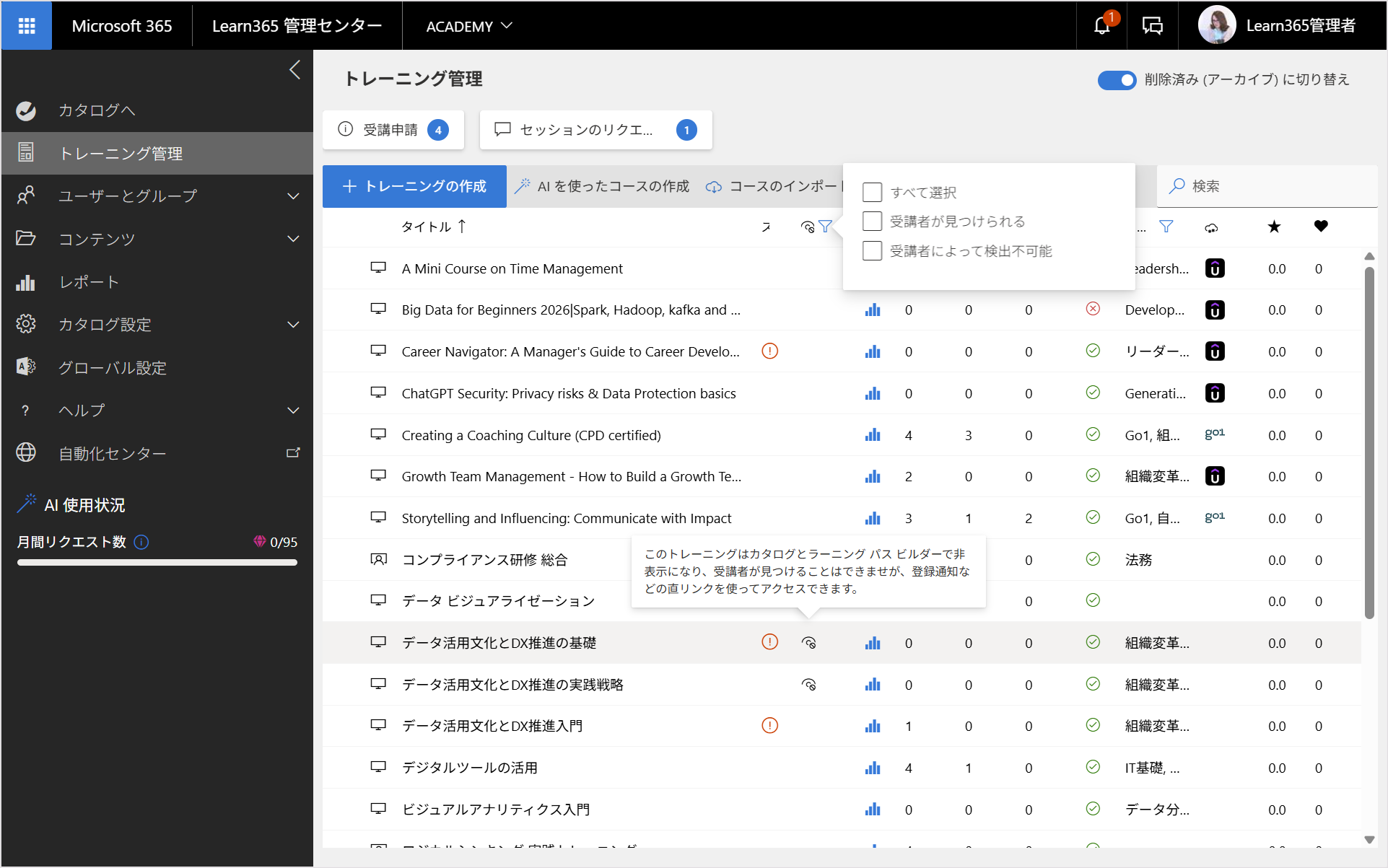Click the classroom icon for コンプライアンス研修 総合

click(x=378, y=559)
